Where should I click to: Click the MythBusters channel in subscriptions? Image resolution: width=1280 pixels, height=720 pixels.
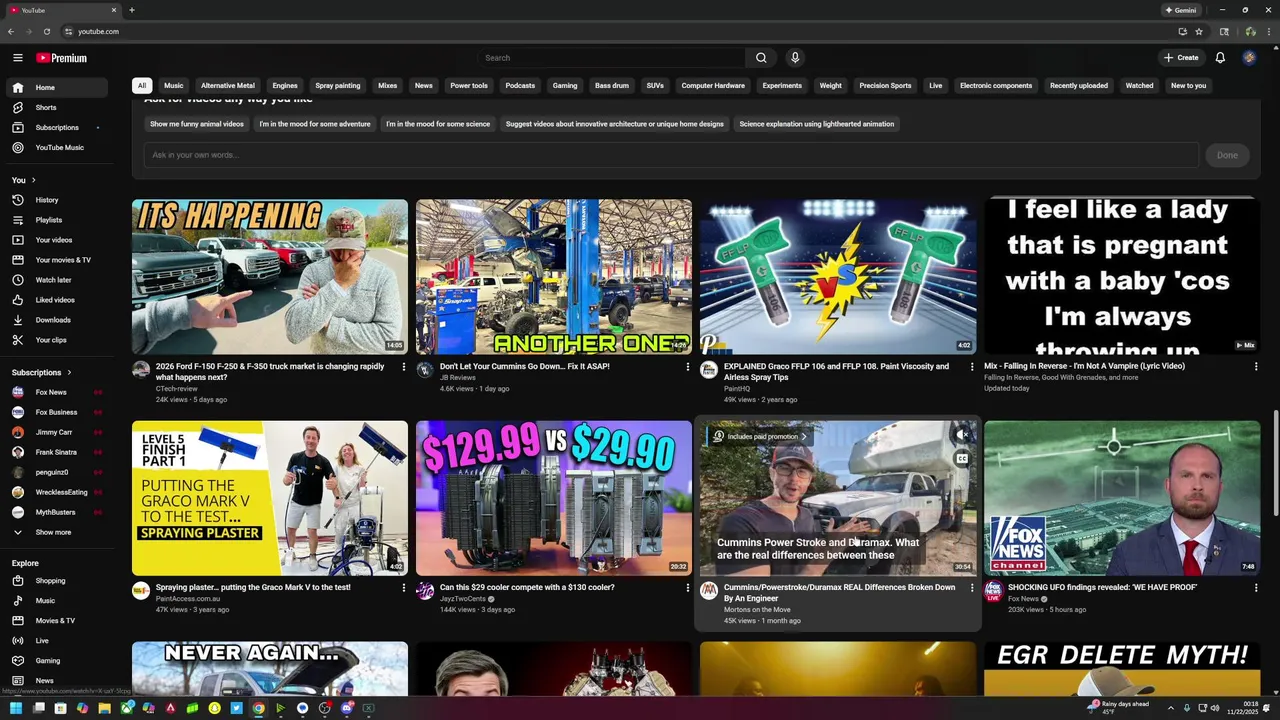pos(57,512)
